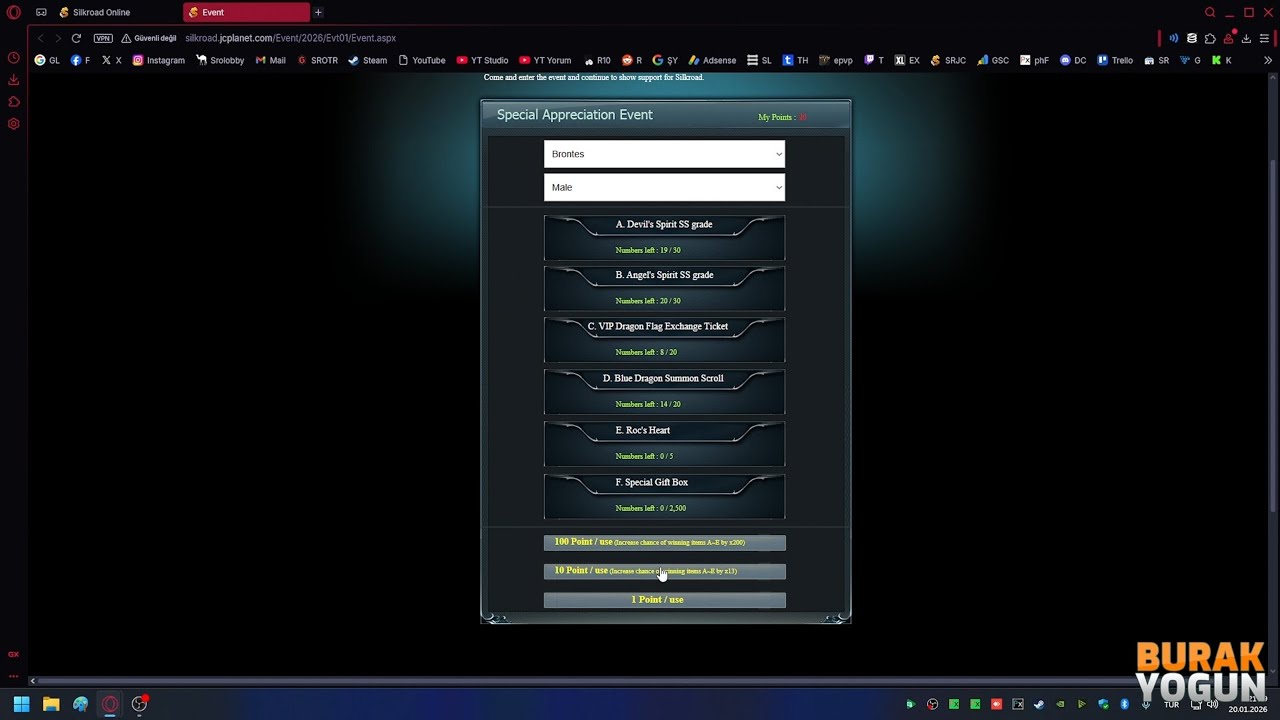The width and height of the screenshot is (1280, 720).
Task: Open the browser search magnifier icon
Action: click(1210, 12)
